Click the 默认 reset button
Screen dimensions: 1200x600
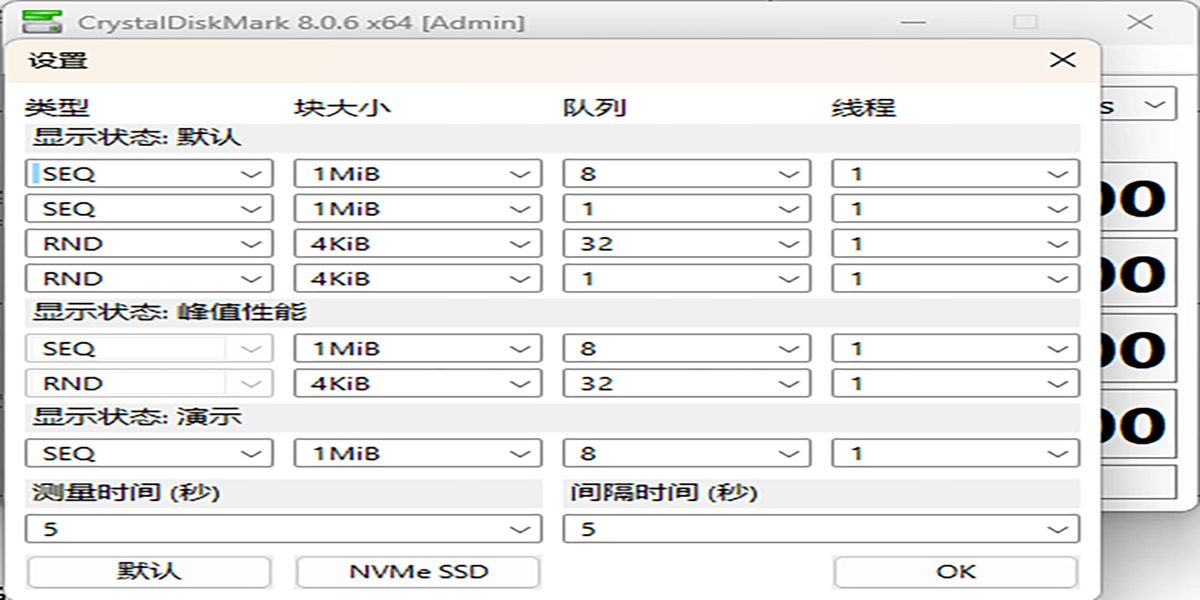click(x=149, y=572)
